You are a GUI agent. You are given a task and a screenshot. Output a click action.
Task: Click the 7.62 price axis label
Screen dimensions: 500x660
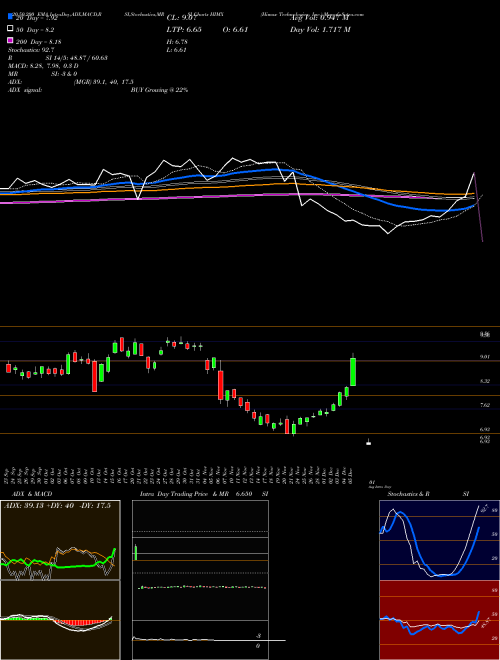click(484, 405)
